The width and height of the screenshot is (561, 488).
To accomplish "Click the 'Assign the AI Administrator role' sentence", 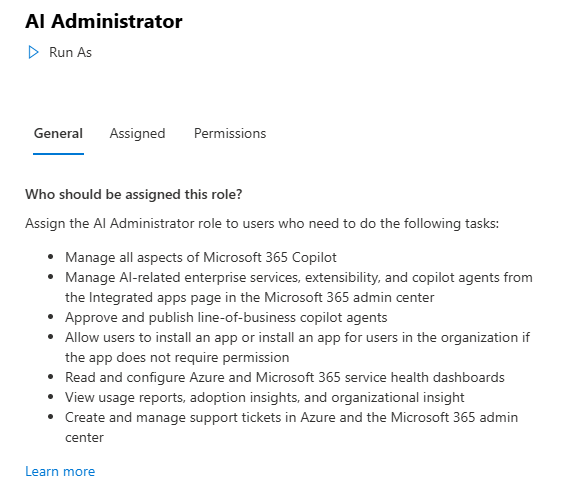I will click(x=262, y=224).
